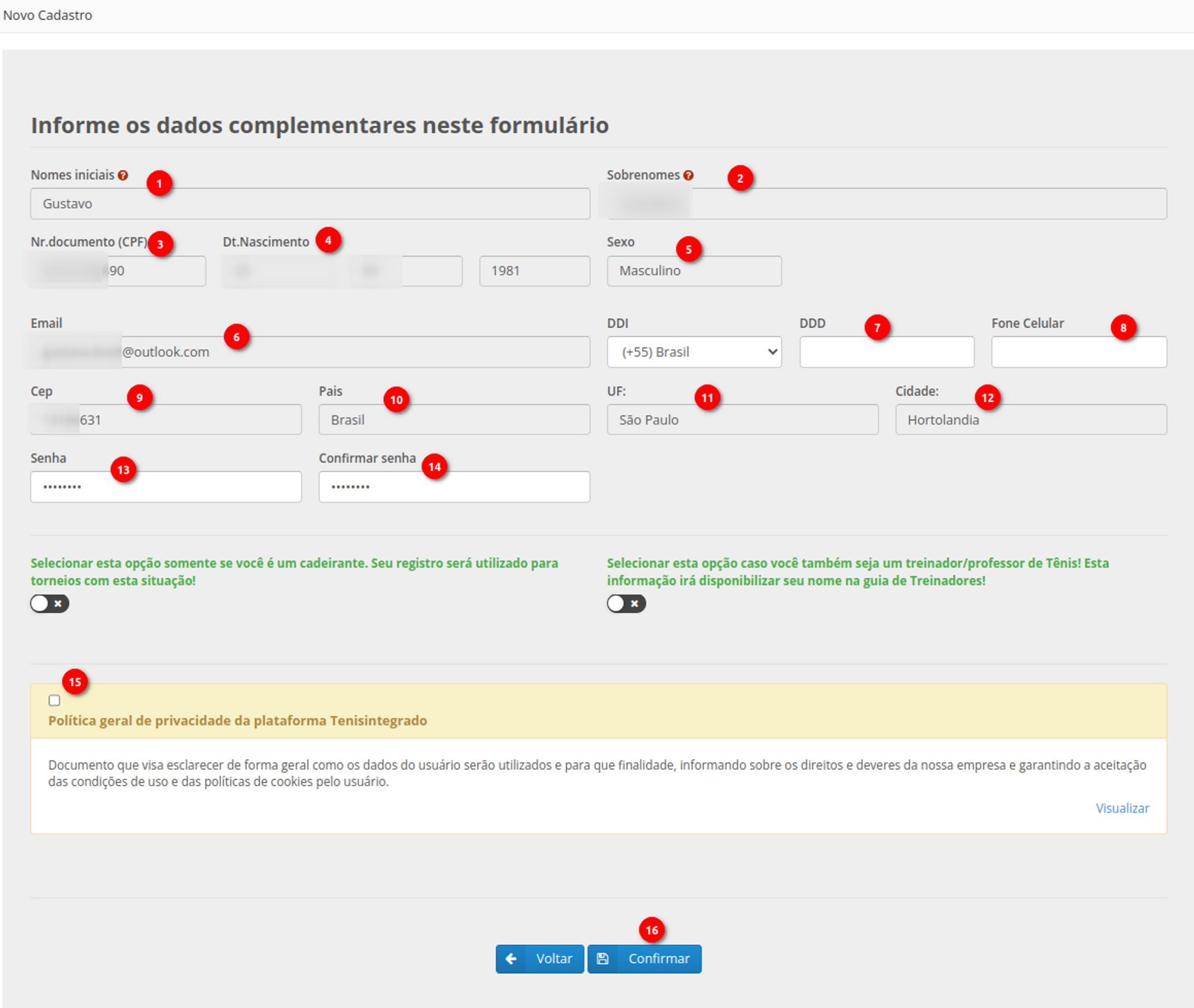This screenshot has height=1008, width=1194.
Task: Click the save disk icon on Confirmar
Action: (603, 958)
